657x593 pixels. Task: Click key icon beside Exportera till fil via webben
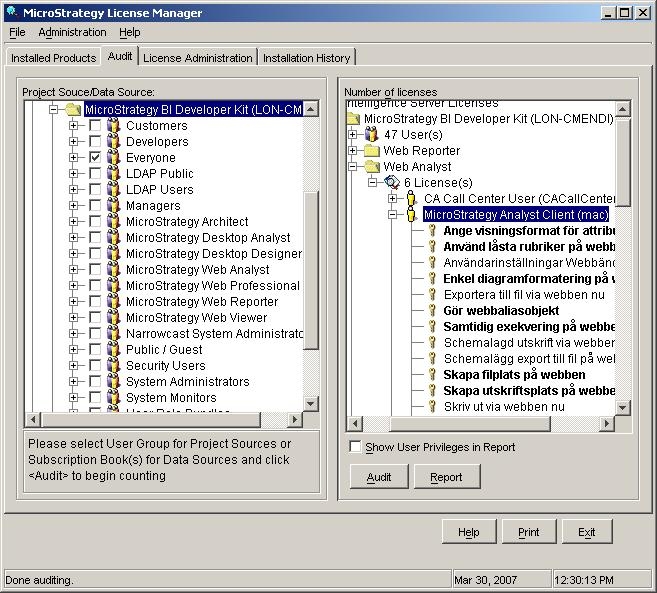coord(432,294)
